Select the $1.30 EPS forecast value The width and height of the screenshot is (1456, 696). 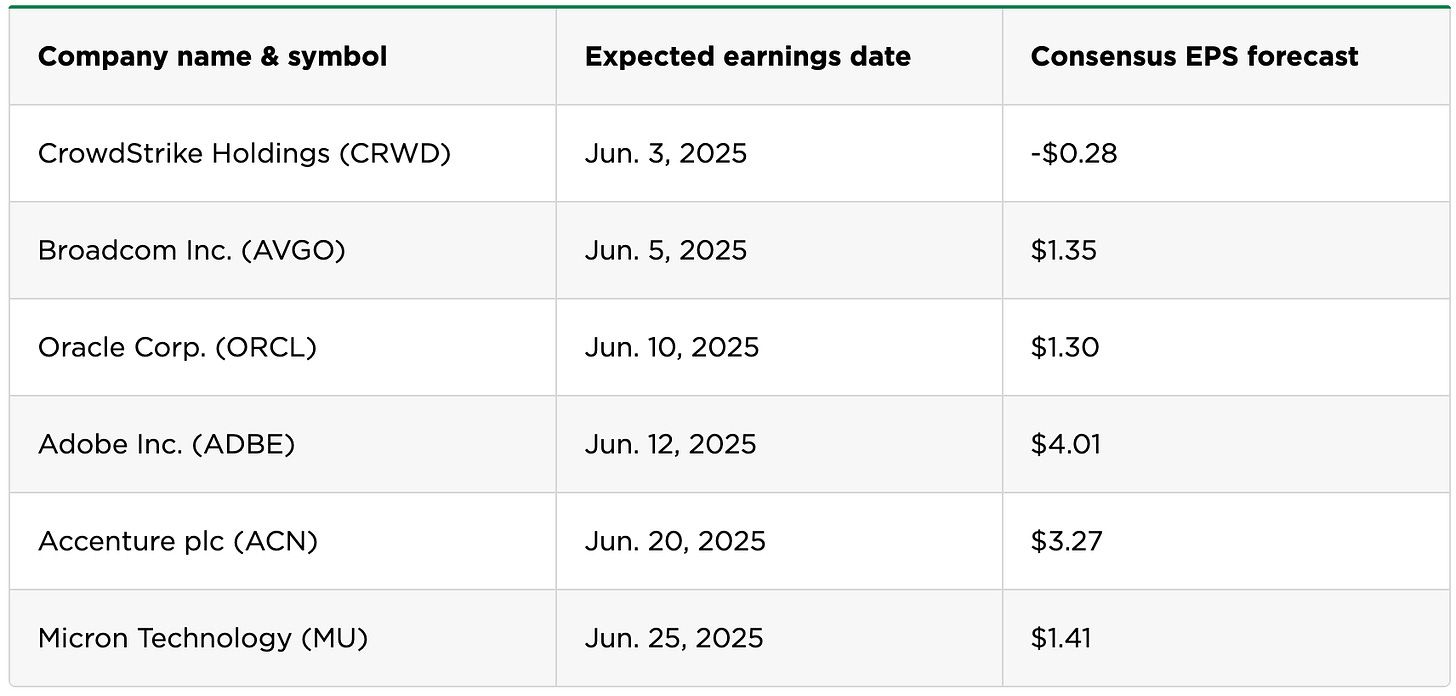coord(1065,347)
